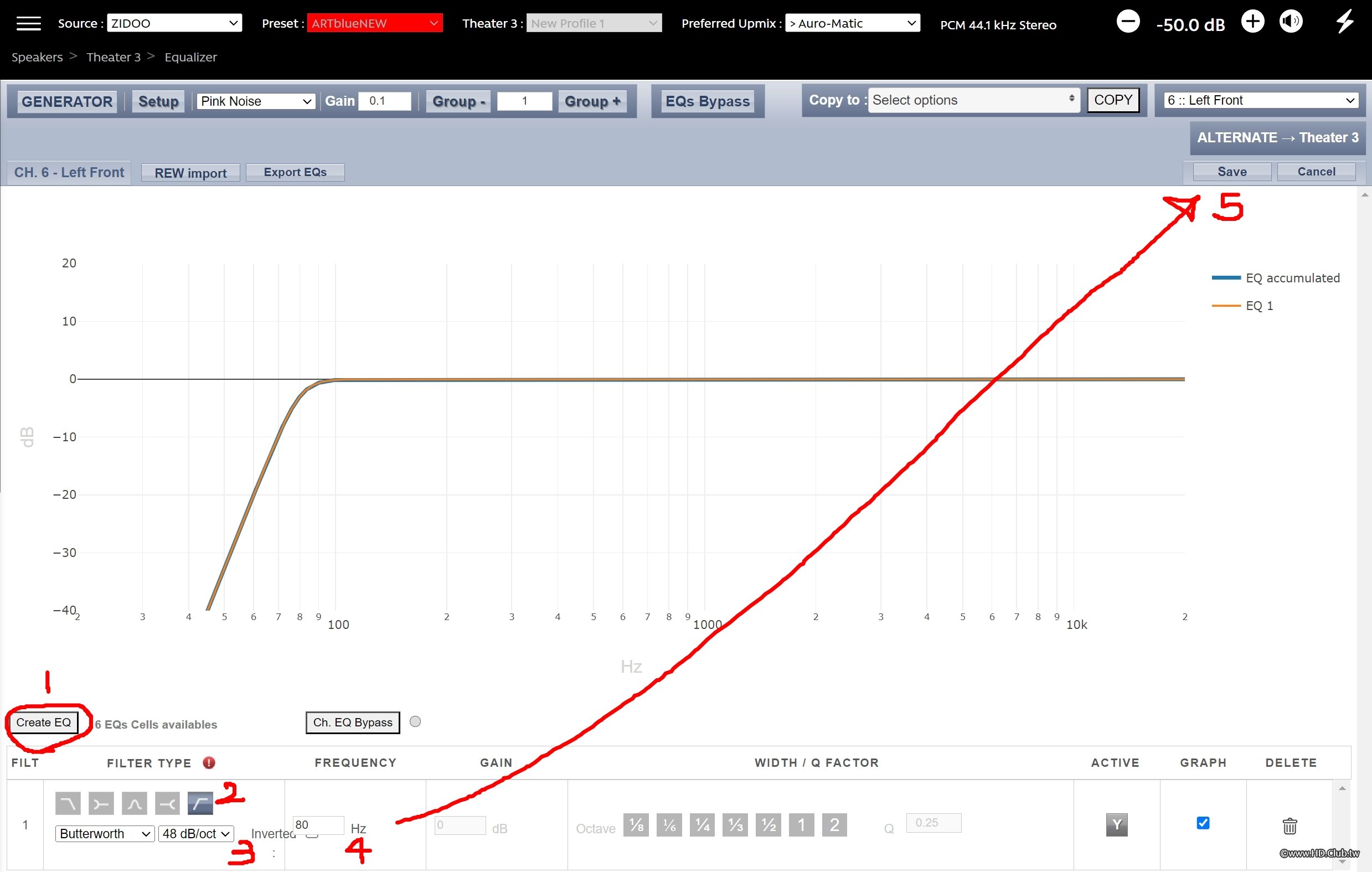Choose the 1/6 octave width button
The width and height of the screenshot is (1372, 872).
pos(669,825)
